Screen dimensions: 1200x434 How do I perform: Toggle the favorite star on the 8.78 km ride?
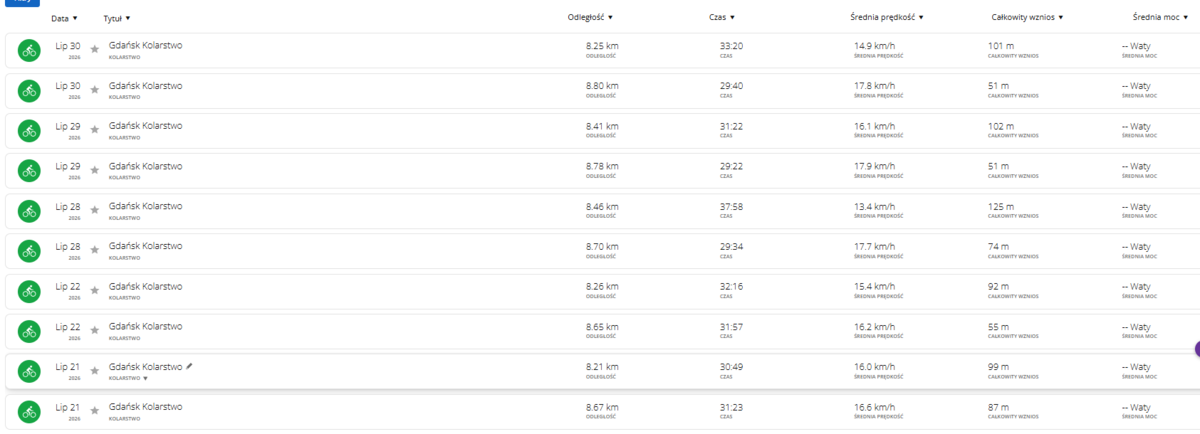click(x=95, y=169)
